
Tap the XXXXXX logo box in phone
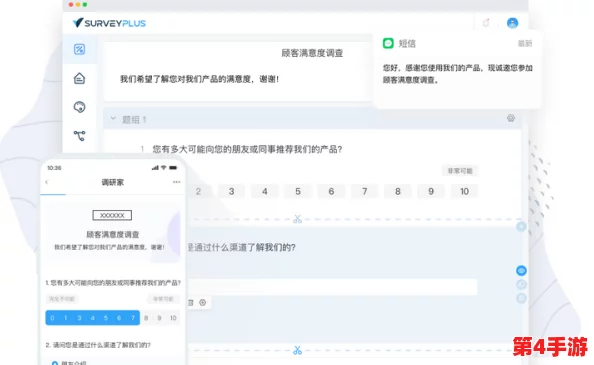(112, 215)
